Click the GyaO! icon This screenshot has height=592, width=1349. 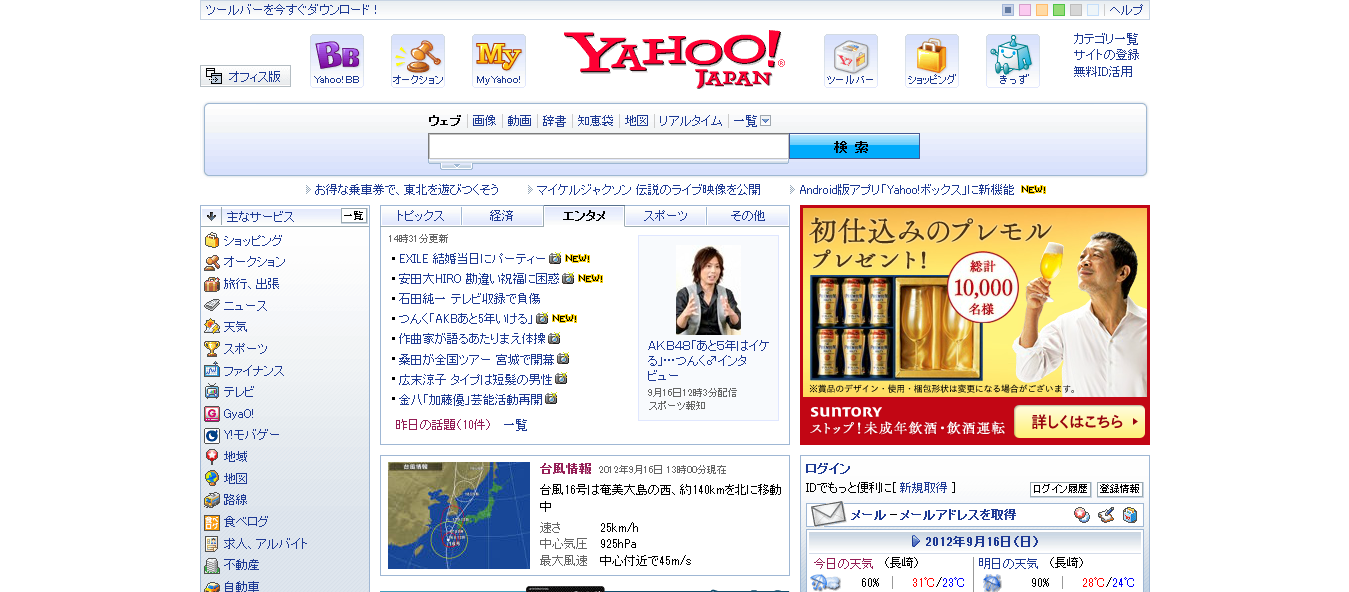pyautogui.click(x=212, y=414)
